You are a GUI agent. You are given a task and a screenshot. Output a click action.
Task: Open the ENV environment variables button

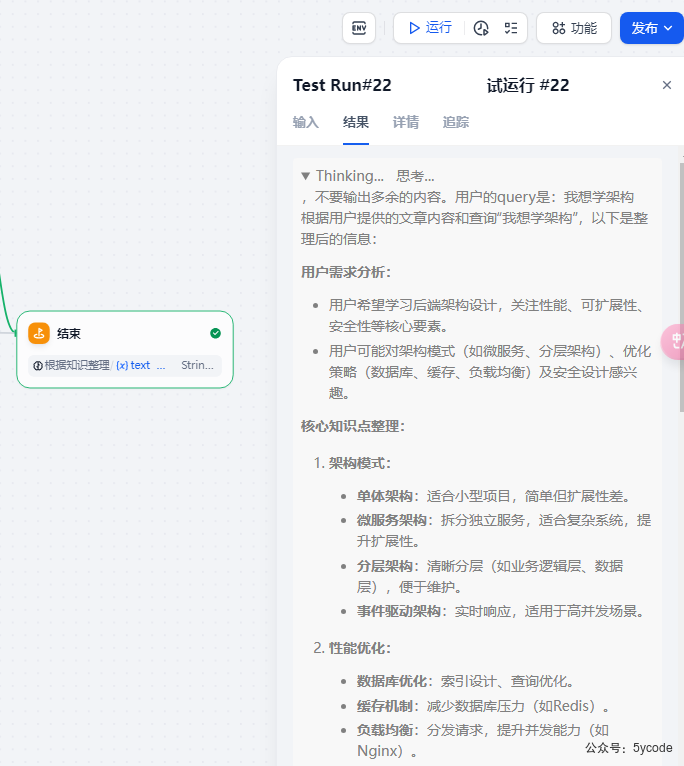pos(359,28)
